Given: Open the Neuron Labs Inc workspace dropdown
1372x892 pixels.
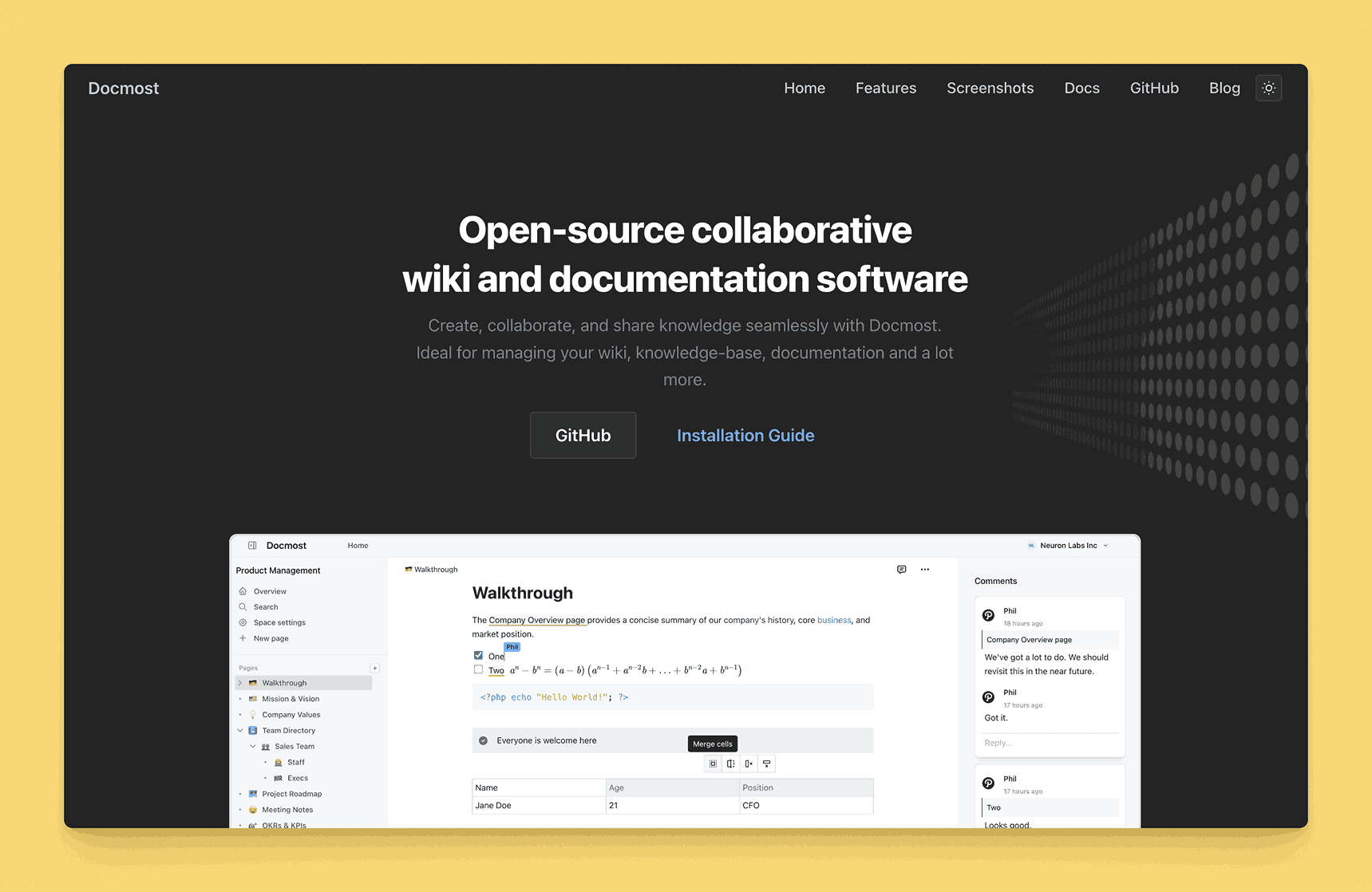Looking at the screenshot, I should 1068,546.
